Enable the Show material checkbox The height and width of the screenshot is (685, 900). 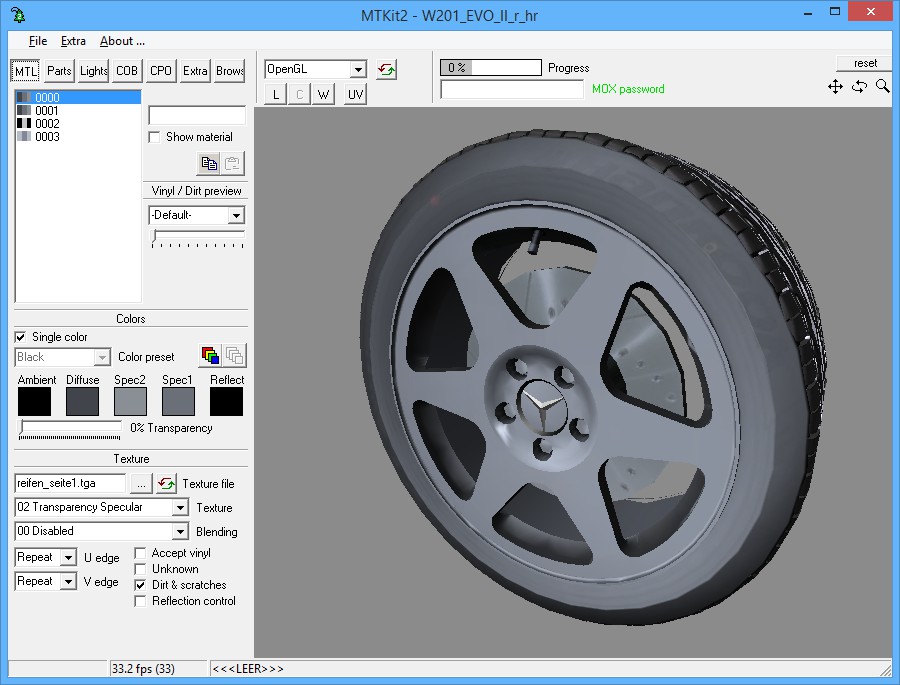coord(154,137)
